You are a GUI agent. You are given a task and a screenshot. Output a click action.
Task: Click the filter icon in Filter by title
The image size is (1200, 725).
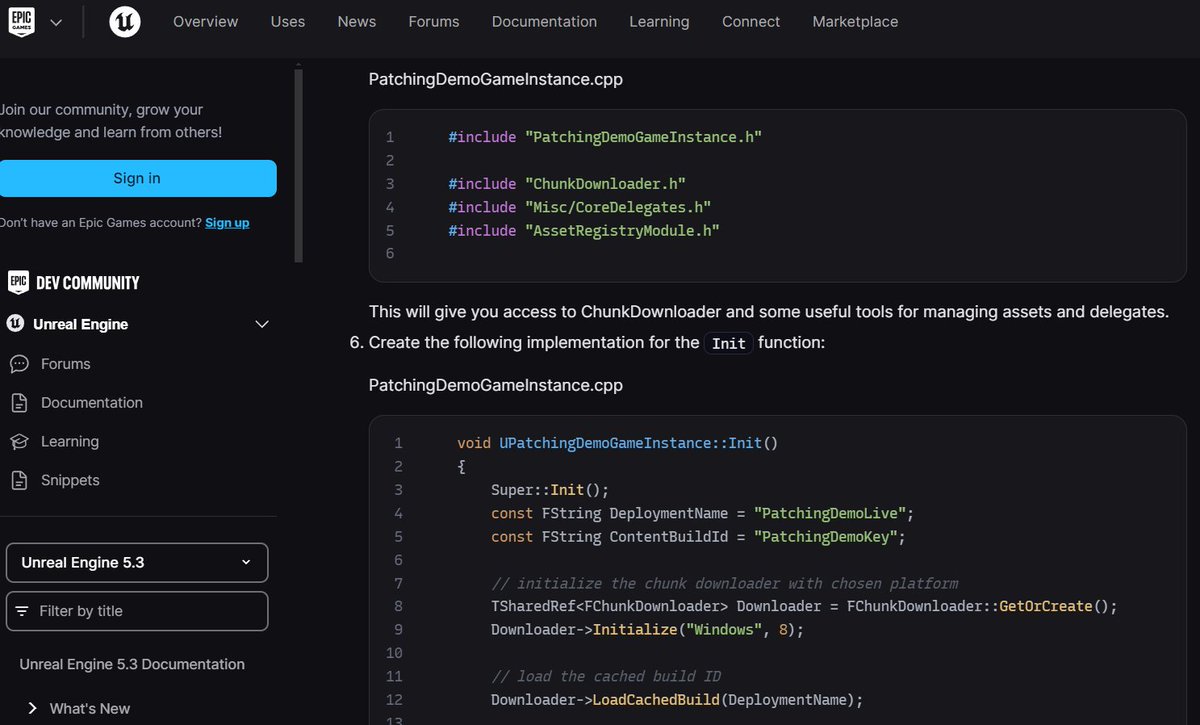[23, 611]
